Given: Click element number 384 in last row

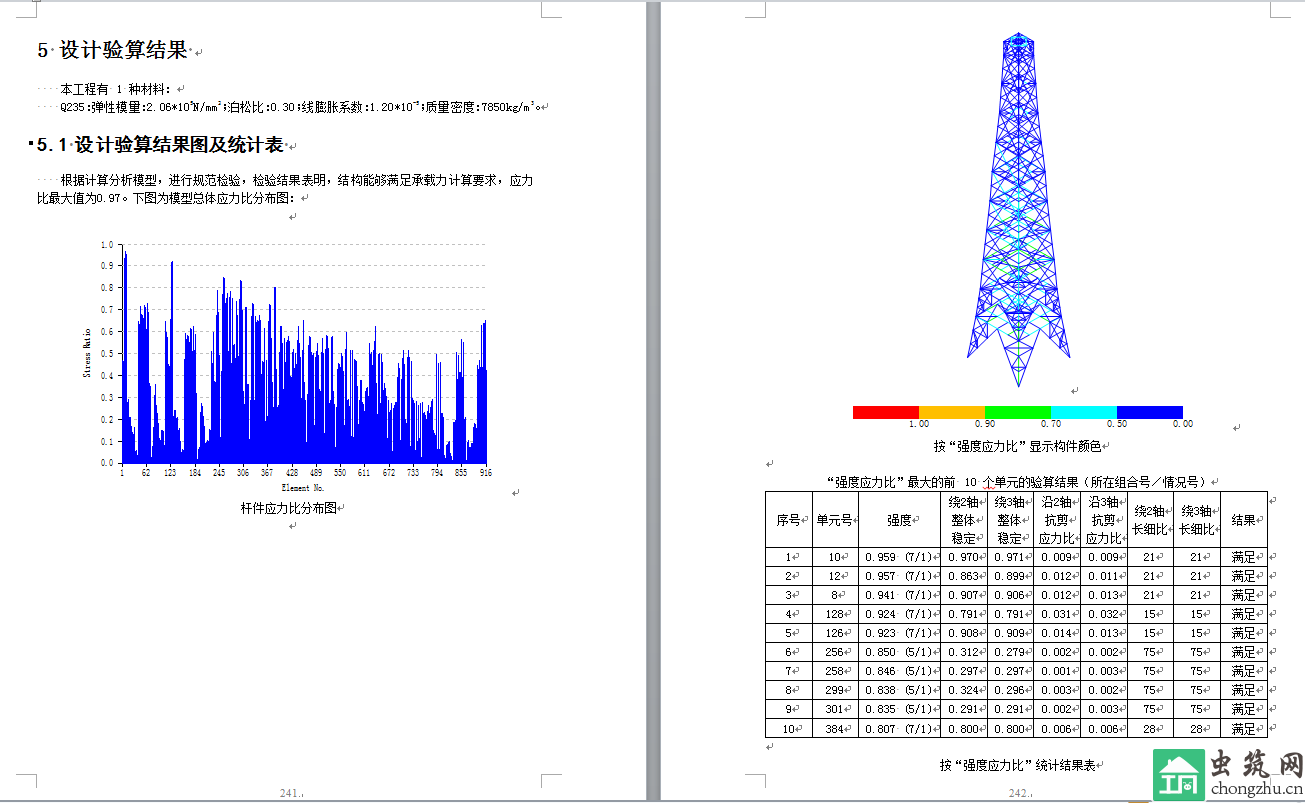Looking at the screenshot, I should click(x=834, y=729).
